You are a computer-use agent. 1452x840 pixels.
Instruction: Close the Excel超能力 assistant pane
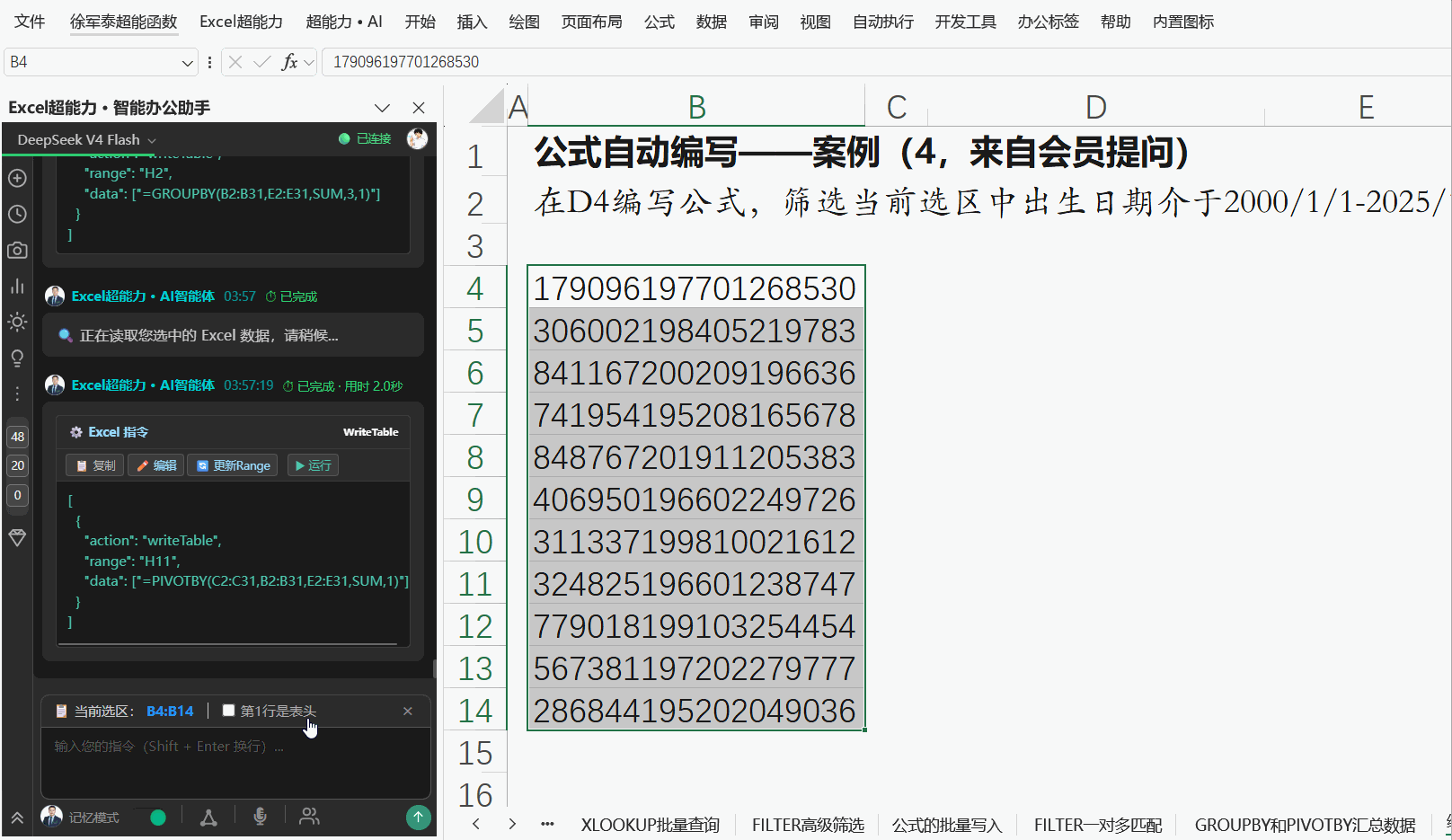pyautogui.click(x=419, y=108)
